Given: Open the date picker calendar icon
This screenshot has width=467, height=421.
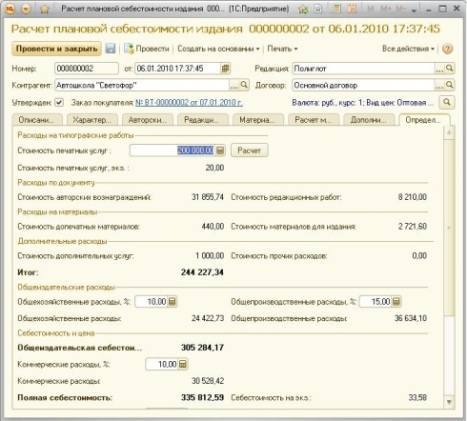Looking at the screenshot, I should click(226, 69).
